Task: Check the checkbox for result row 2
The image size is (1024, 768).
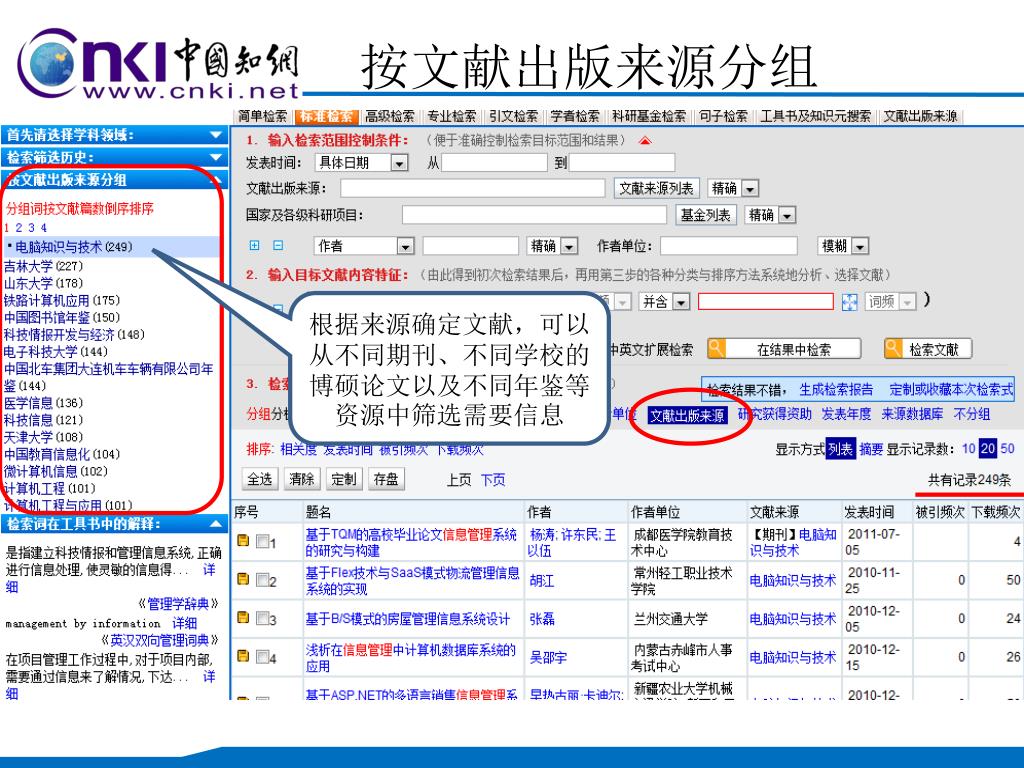Action: (263, 580)
